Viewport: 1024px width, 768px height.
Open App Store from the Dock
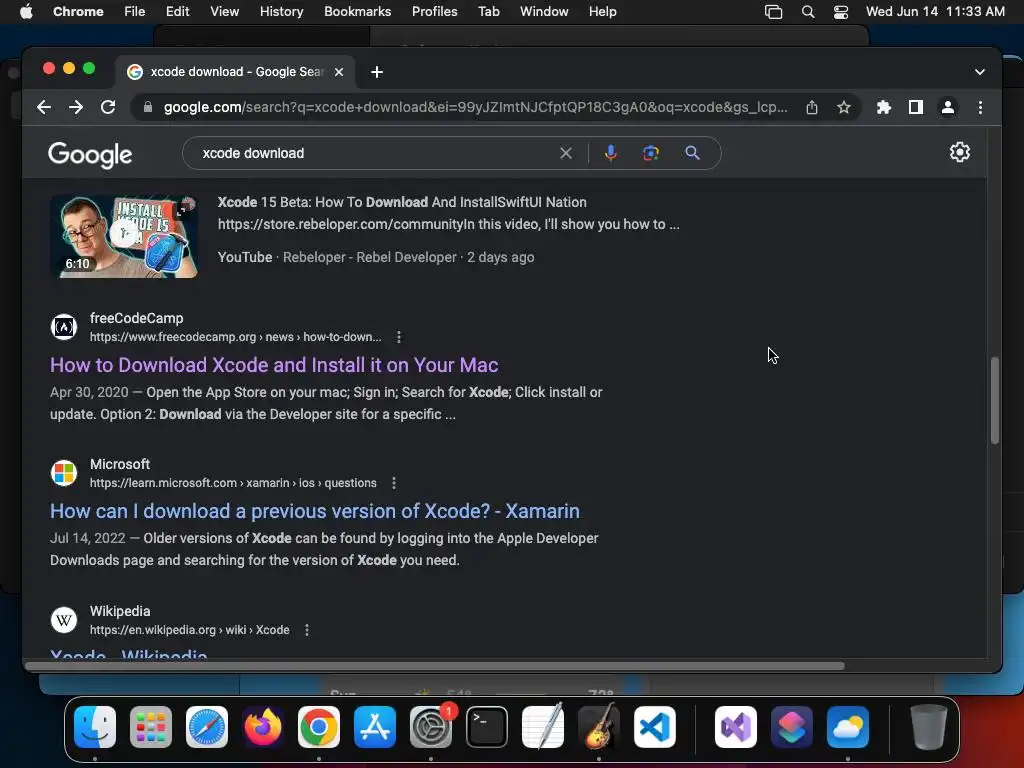point(375,727)
